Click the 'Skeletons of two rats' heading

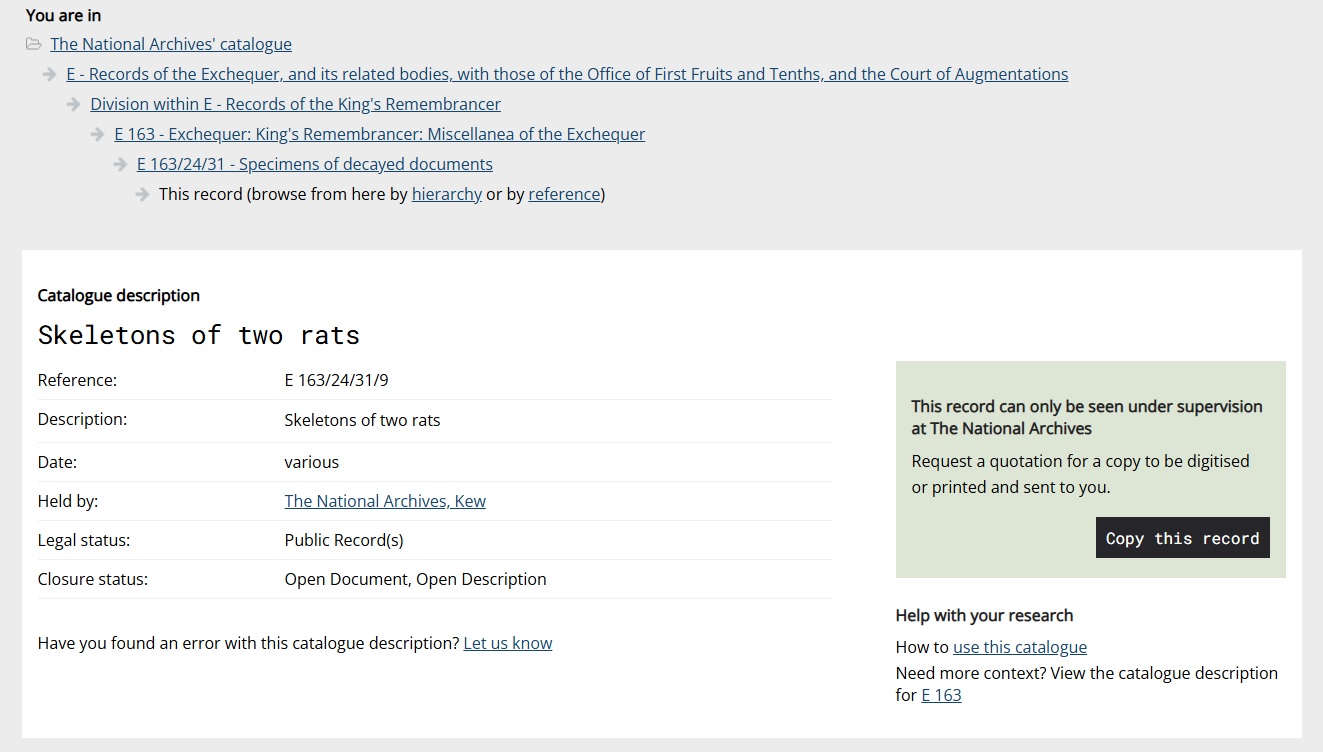[199, 335]
